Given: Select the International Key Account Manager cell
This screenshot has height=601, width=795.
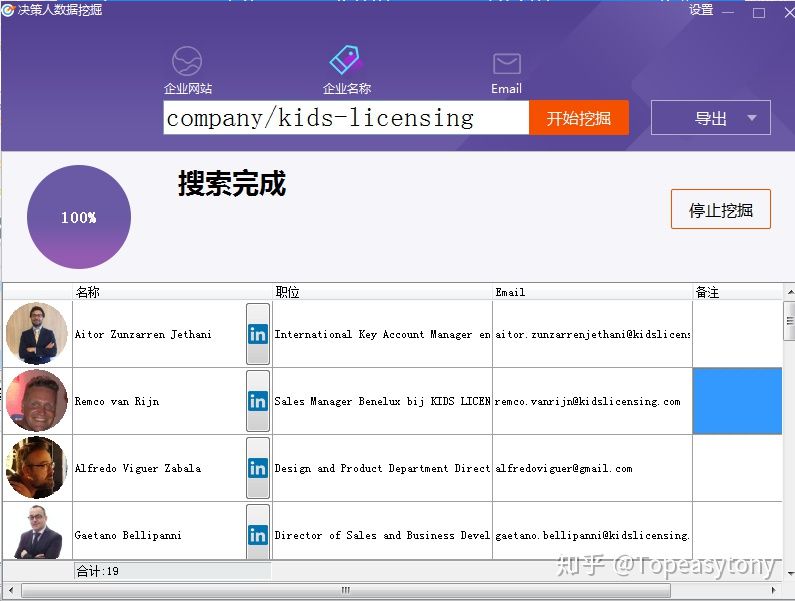Looking at the screenshot, I should tap(382, 334).
